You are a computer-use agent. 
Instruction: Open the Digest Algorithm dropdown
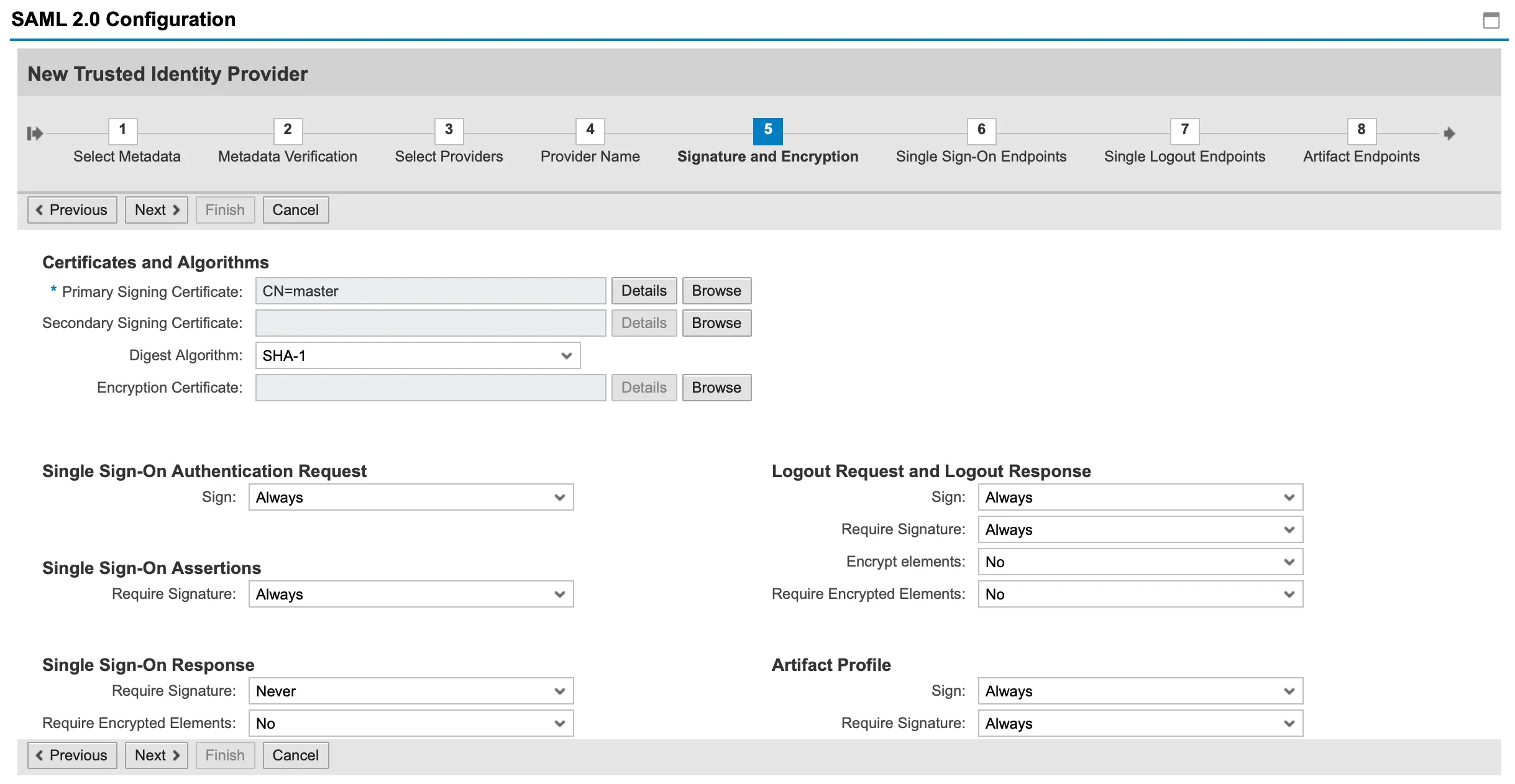[x=418, y=355]
